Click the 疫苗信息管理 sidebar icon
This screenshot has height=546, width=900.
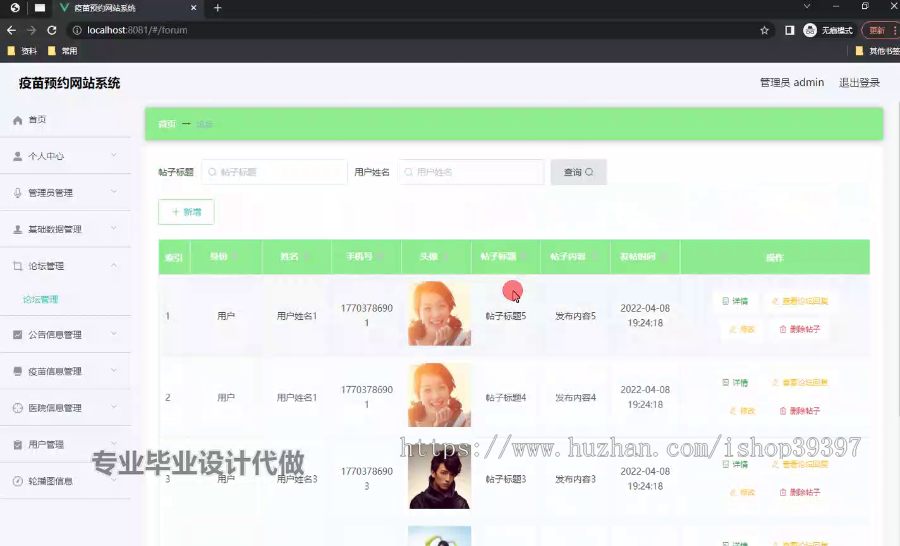coord(17,371)
